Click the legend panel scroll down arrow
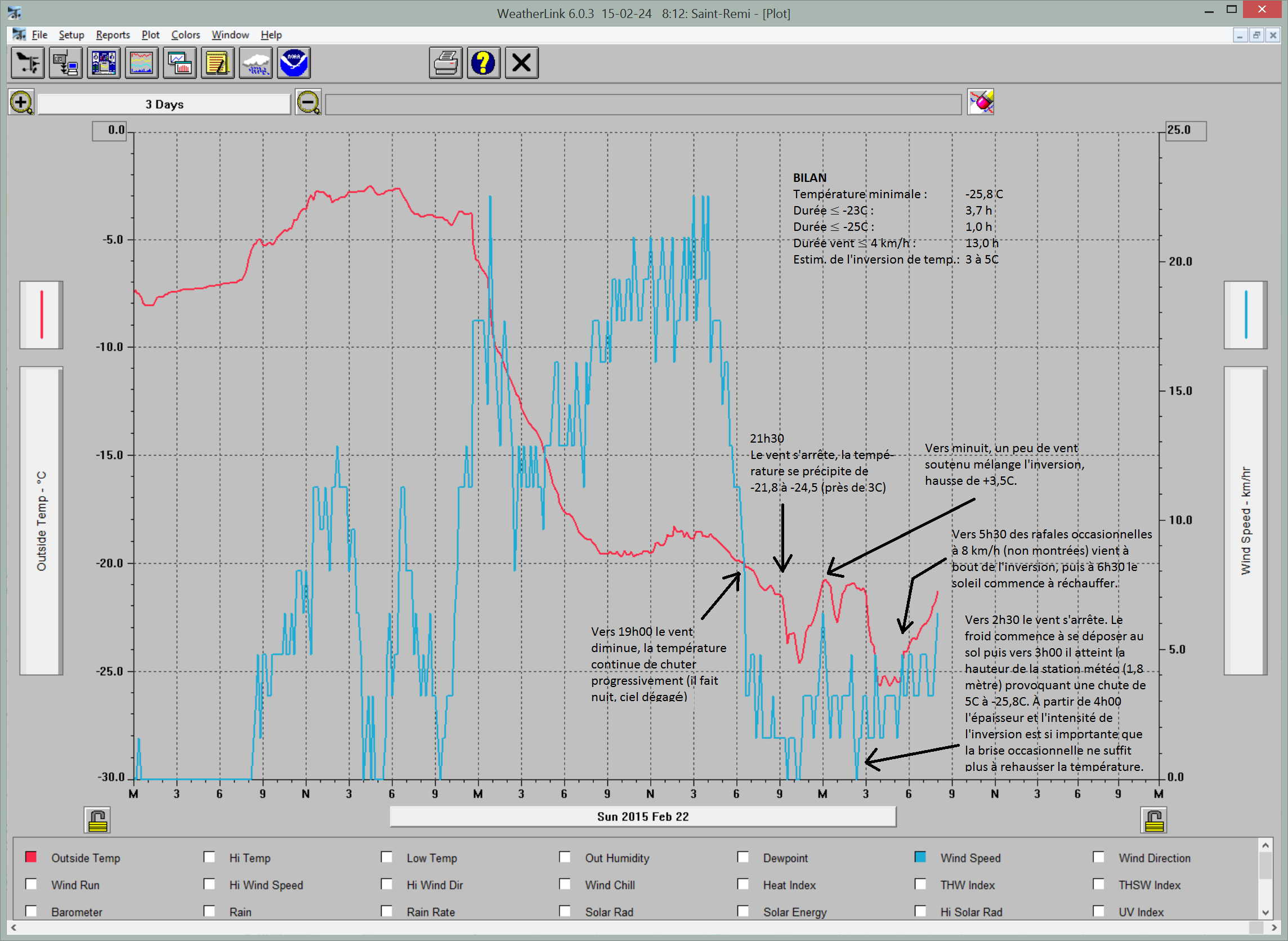The image size is (1288, 941). (x=1265, y=912)
